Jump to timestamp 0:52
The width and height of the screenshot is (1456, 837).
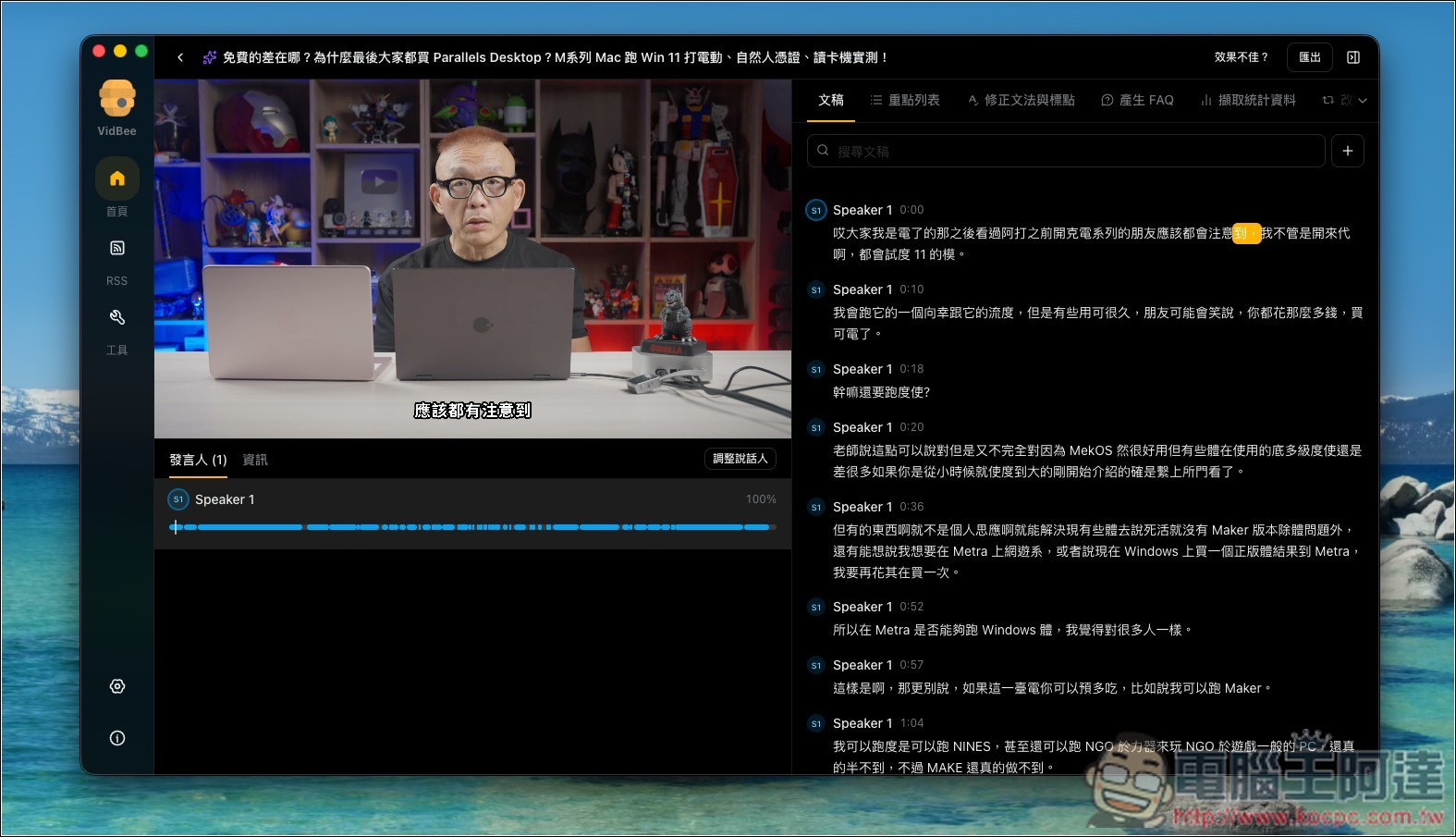tap(912, 607)
